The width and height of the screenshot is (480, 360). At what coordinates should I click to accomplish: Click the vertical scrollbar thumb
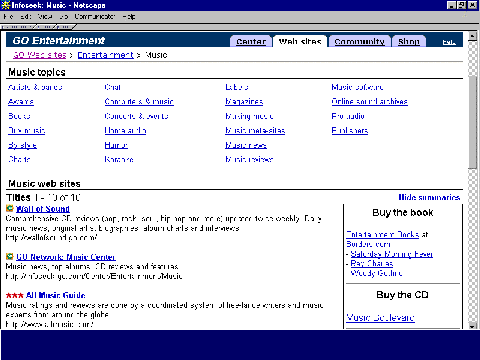(x=472, y=122)
